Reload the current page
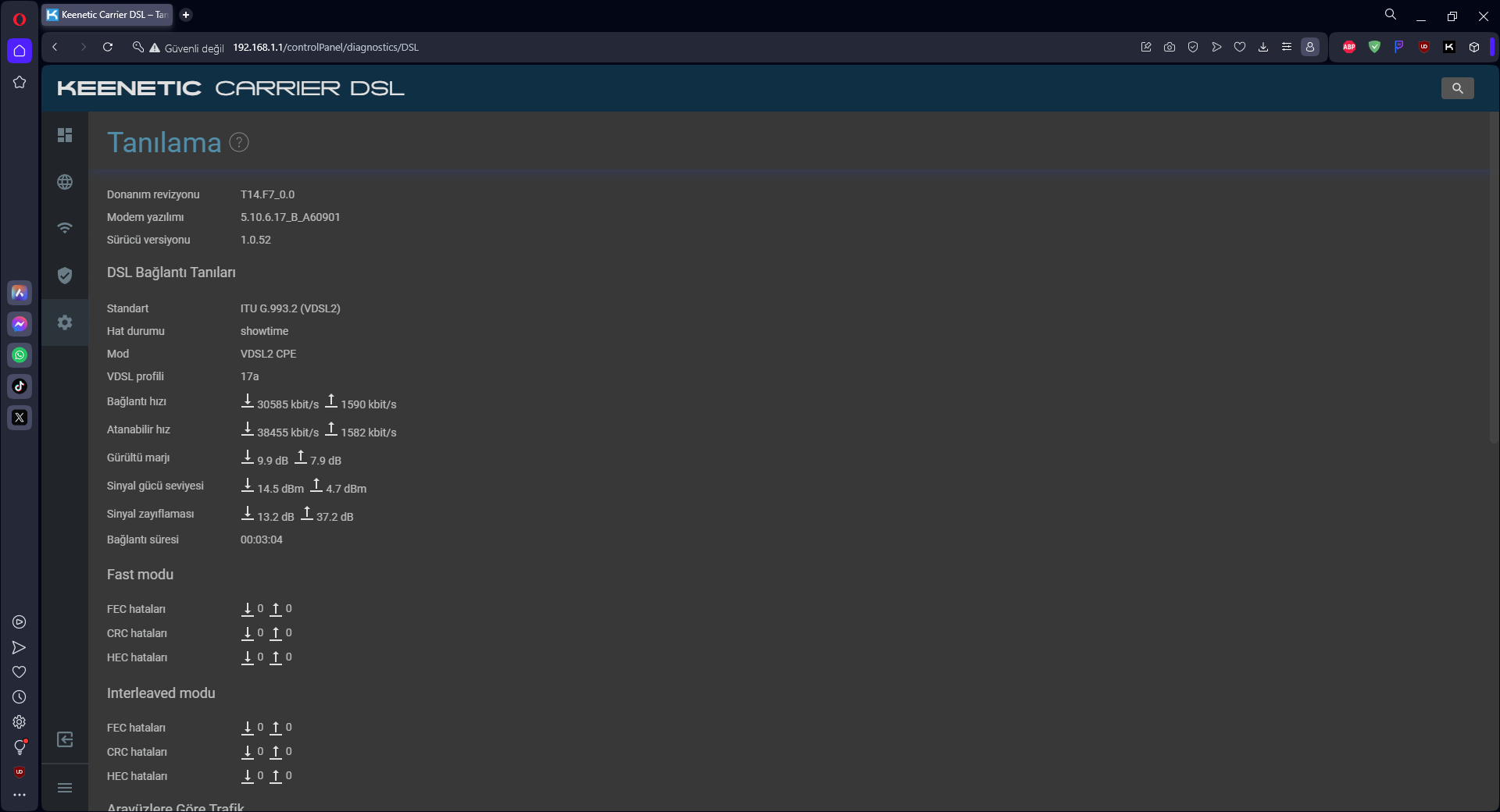 click(x=108, y=47)
